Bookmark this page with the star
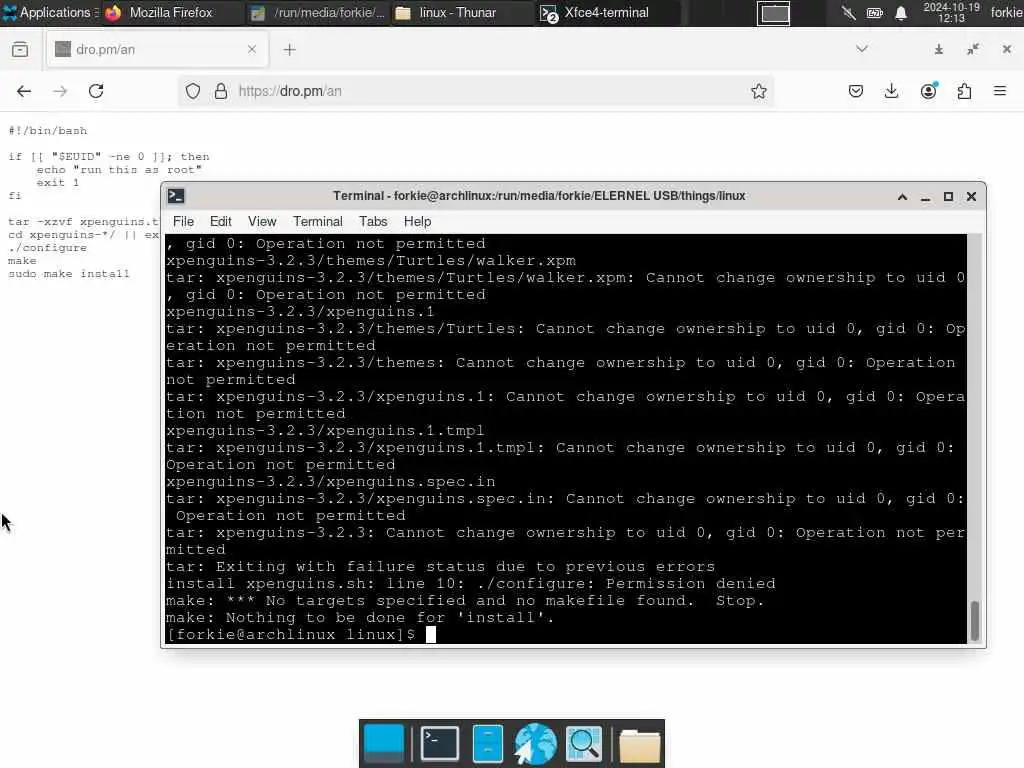Screen dimensions: 1024x768 point(758,91)
